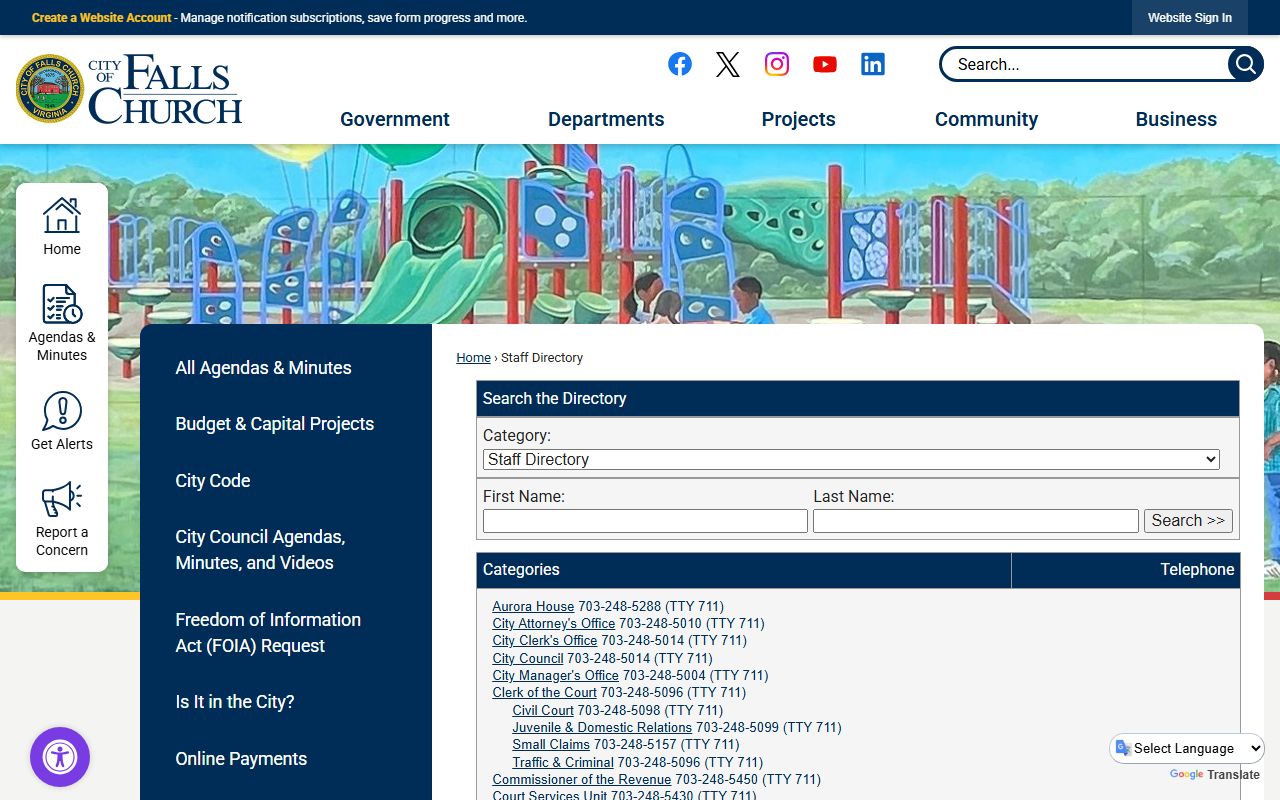Open the YouTube social icon
1280x800 pixels.
825,64
